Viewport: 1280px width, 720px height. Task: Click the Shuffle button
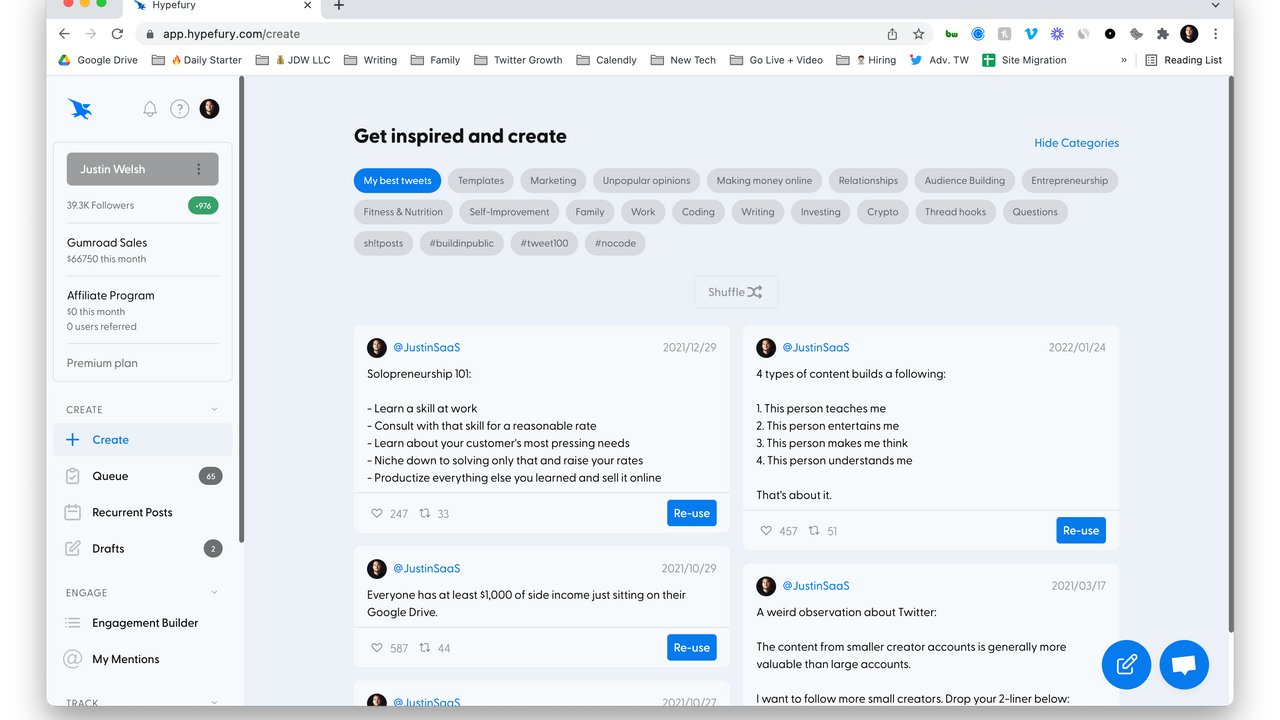736,292
